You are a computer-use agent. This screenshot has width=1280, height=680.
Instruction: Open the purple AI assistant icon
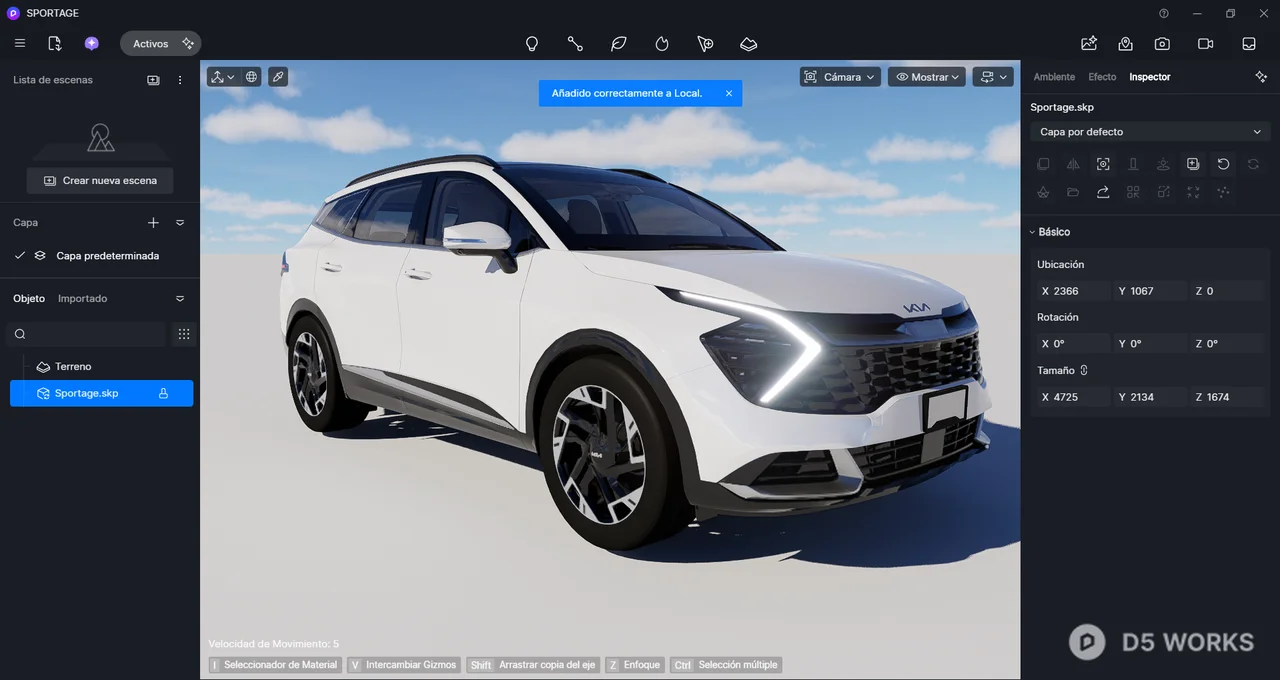tap(91, 44)
